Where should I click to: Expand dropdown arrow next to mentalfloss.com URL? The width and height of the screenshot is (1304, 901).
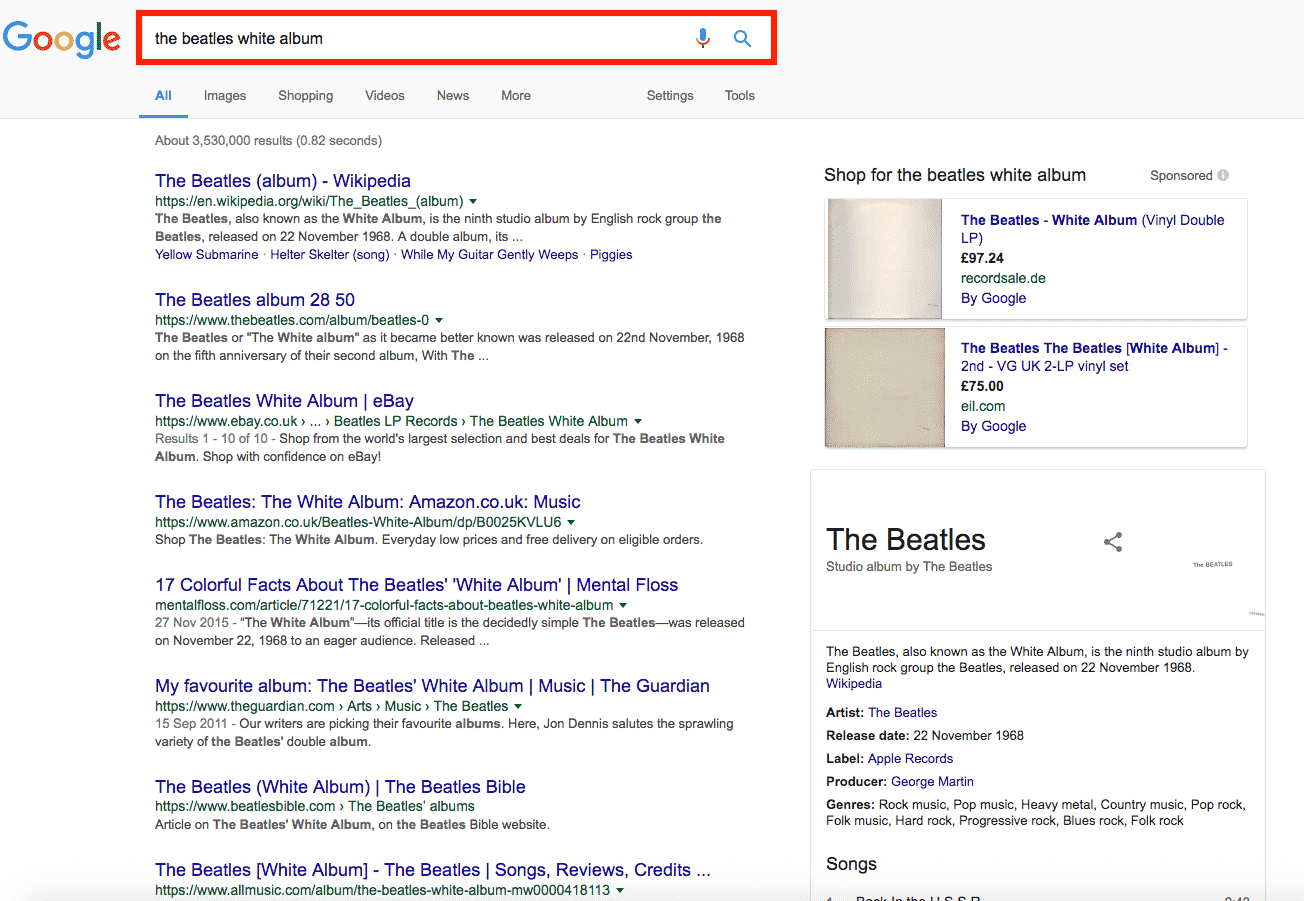[x=623, y=606]
